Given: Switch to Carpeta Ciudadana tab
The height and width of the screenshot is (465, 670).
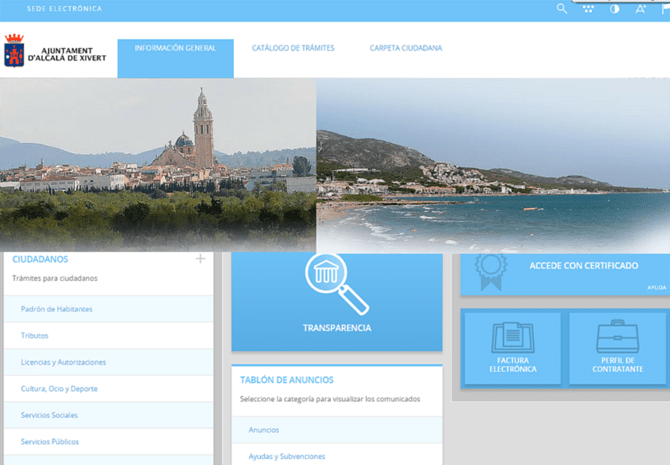Looking at the screenshot, I should tap(406, 49).
